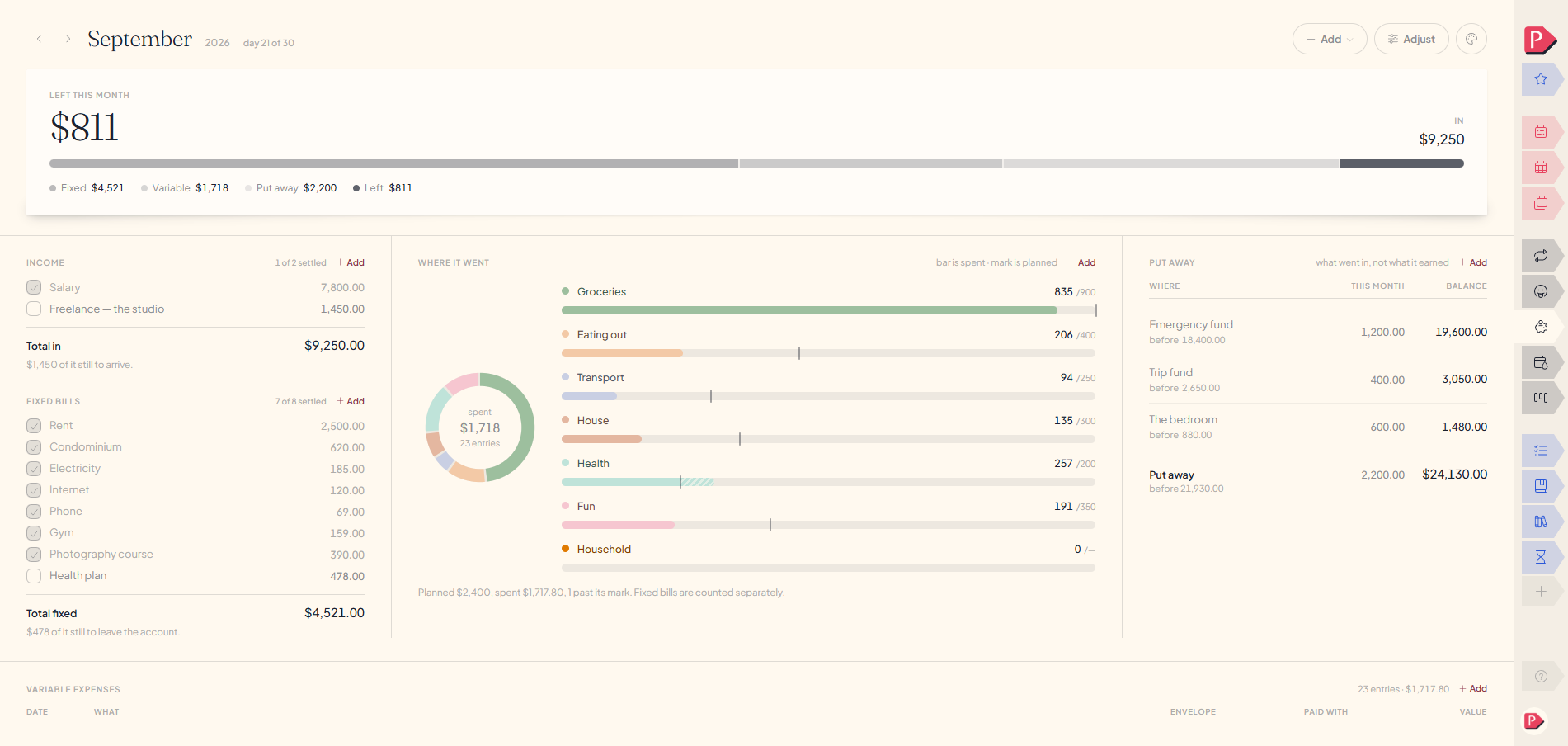Click the Adjust button

[1411, 39]
